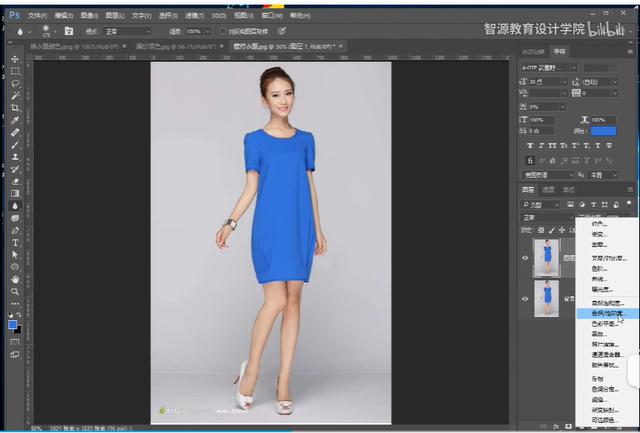Click the pen pressure icon in options bar

282,31
